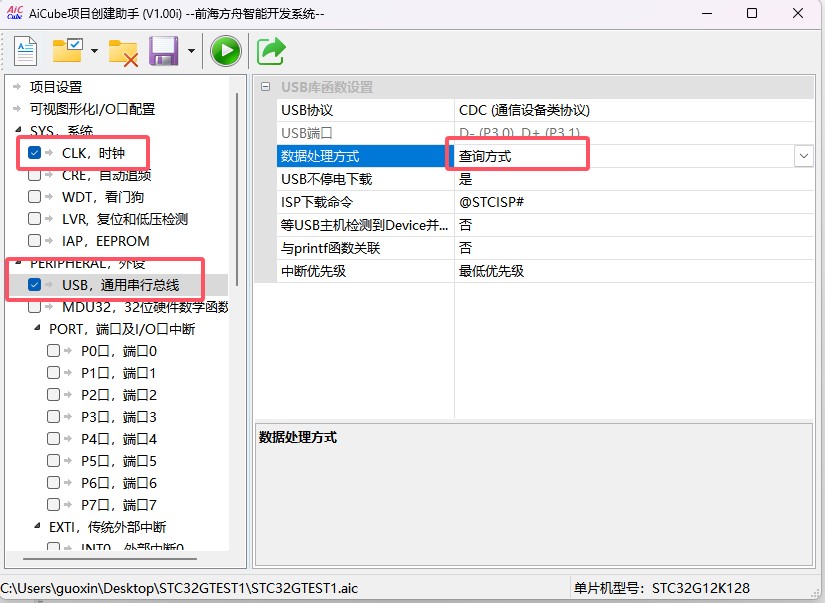Screen dimensions: 825x603
Task: Click the purple save floppy icon
Action: point(164,51)
